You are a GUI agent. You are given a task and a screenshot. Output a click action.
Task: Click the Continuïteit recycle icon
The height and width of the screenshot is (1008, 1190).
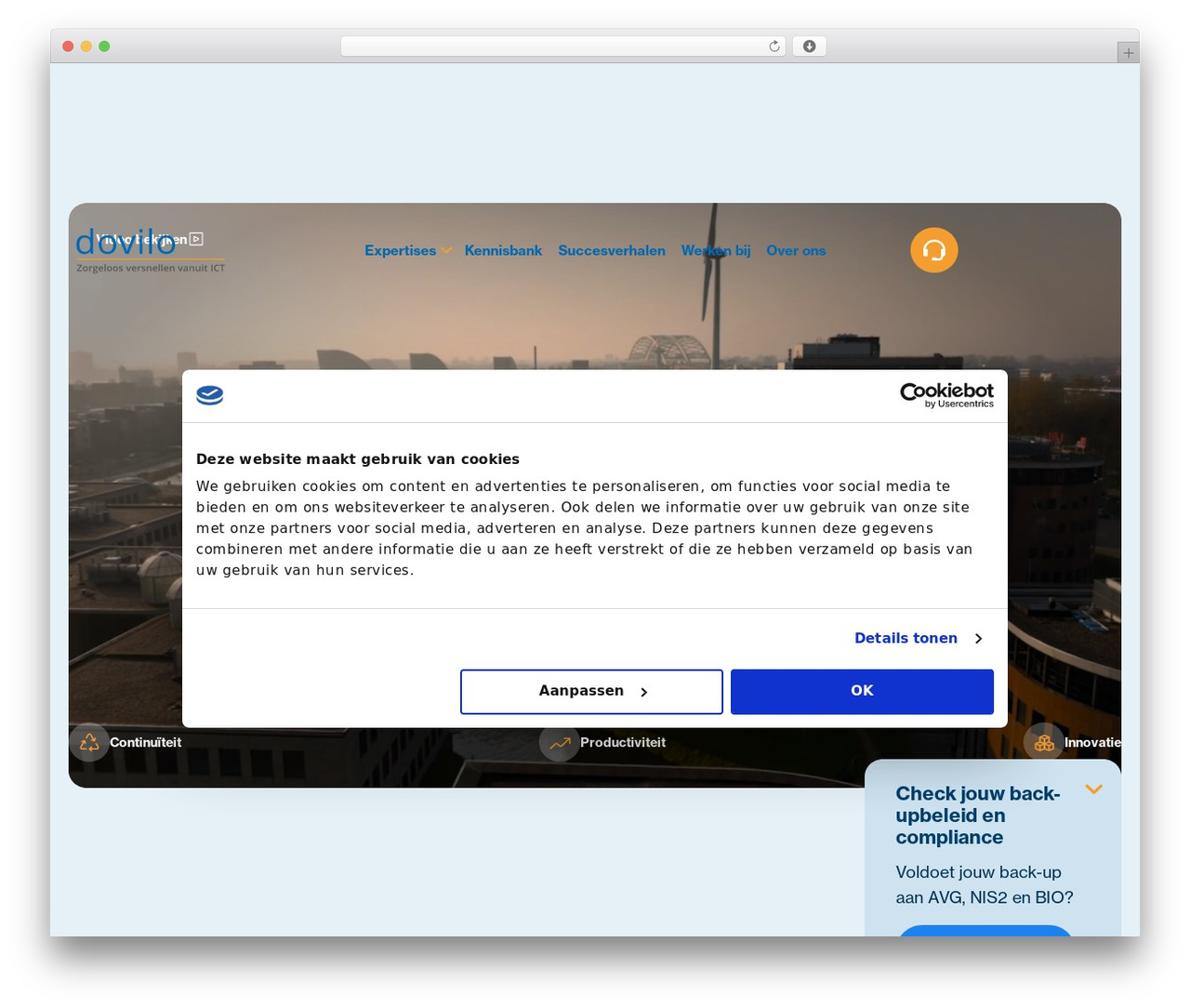coord(89,742)
